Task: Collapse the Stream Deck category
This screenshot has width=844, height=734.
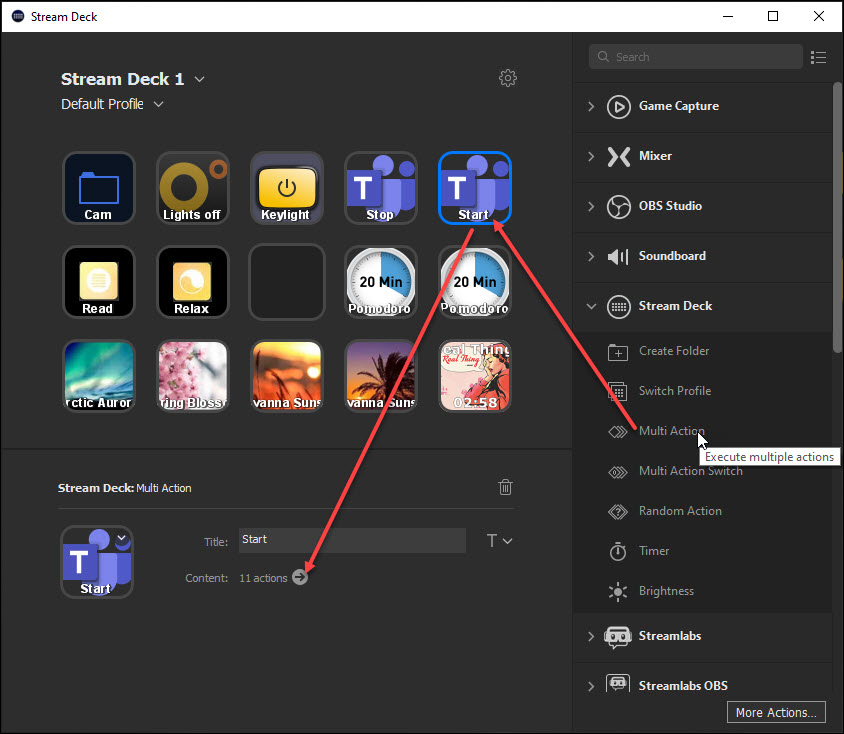Action: 591,306
